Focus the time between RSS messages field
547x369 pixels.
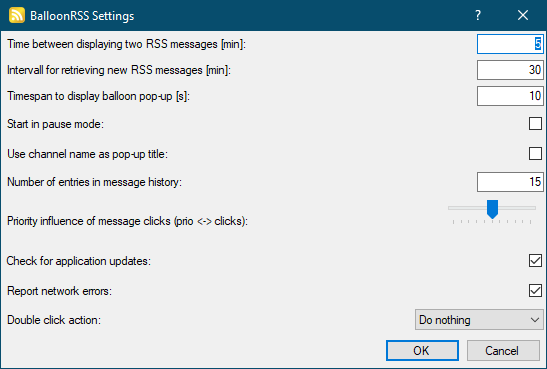[x=510, y=44]
